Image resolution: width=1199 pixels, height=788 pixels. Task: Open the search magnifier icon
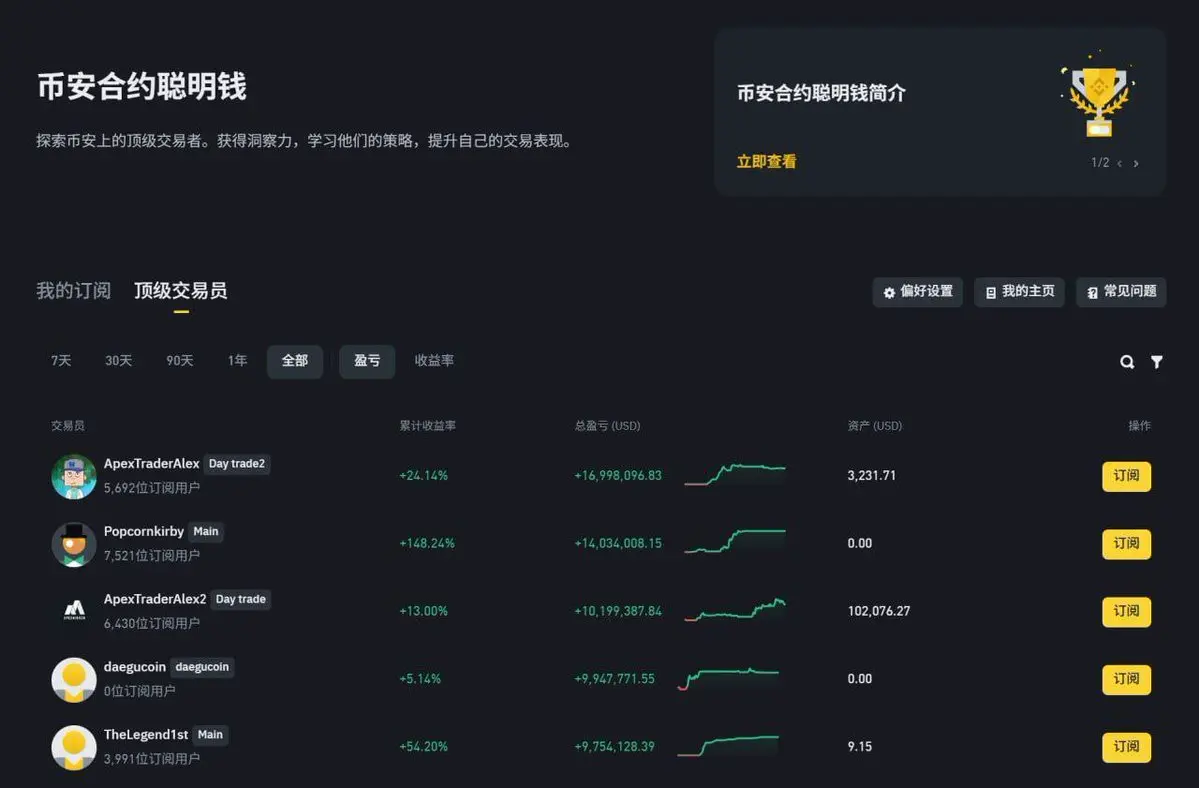[x=1126, y=362]
